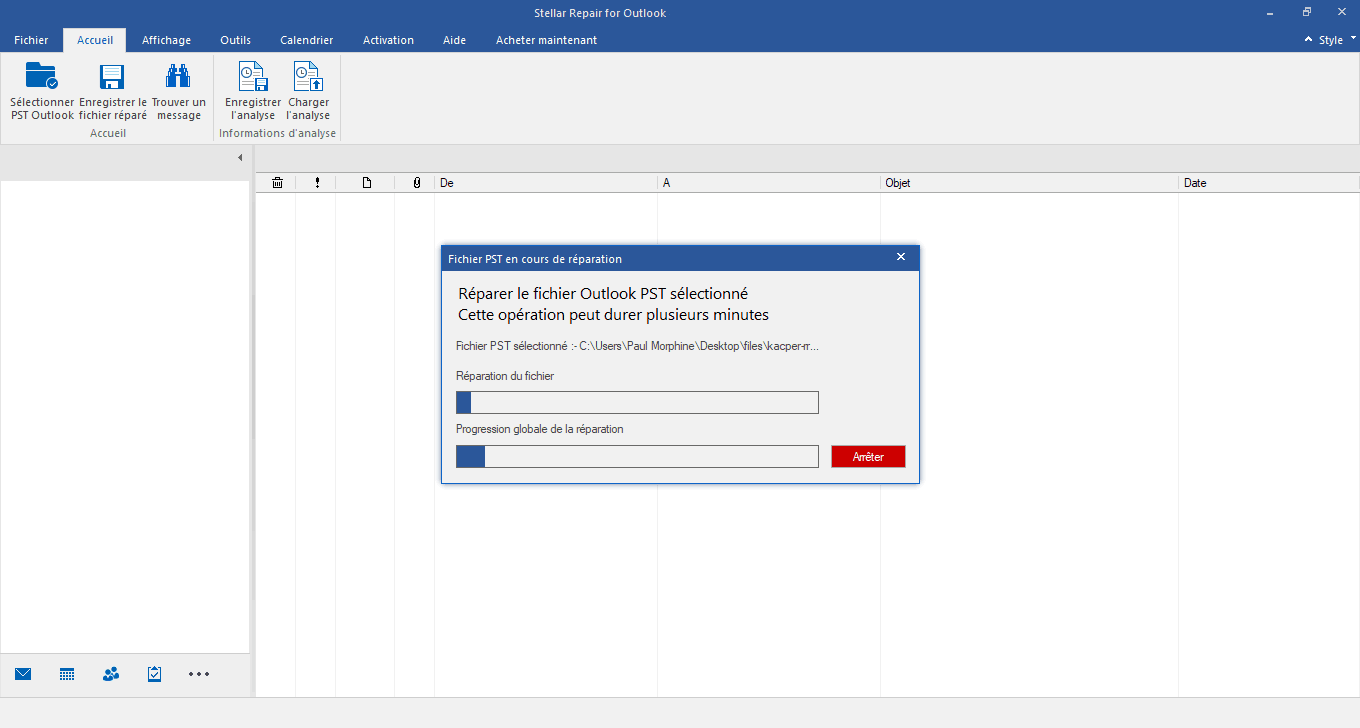Click the Progression globale progress bar
This screenshot has height=728, width=1360.
(637, 456)
